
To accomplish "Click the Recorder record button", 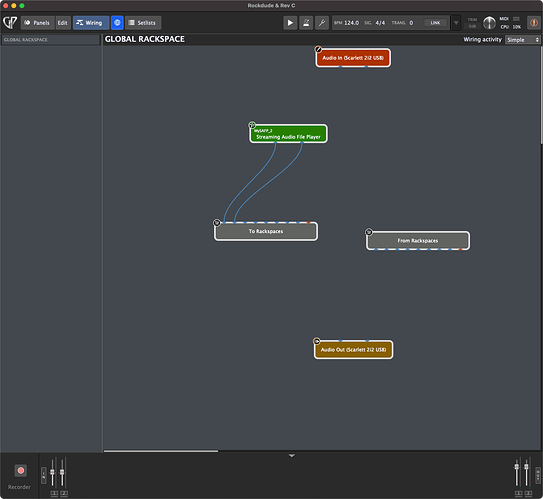I will pos(20,471).
